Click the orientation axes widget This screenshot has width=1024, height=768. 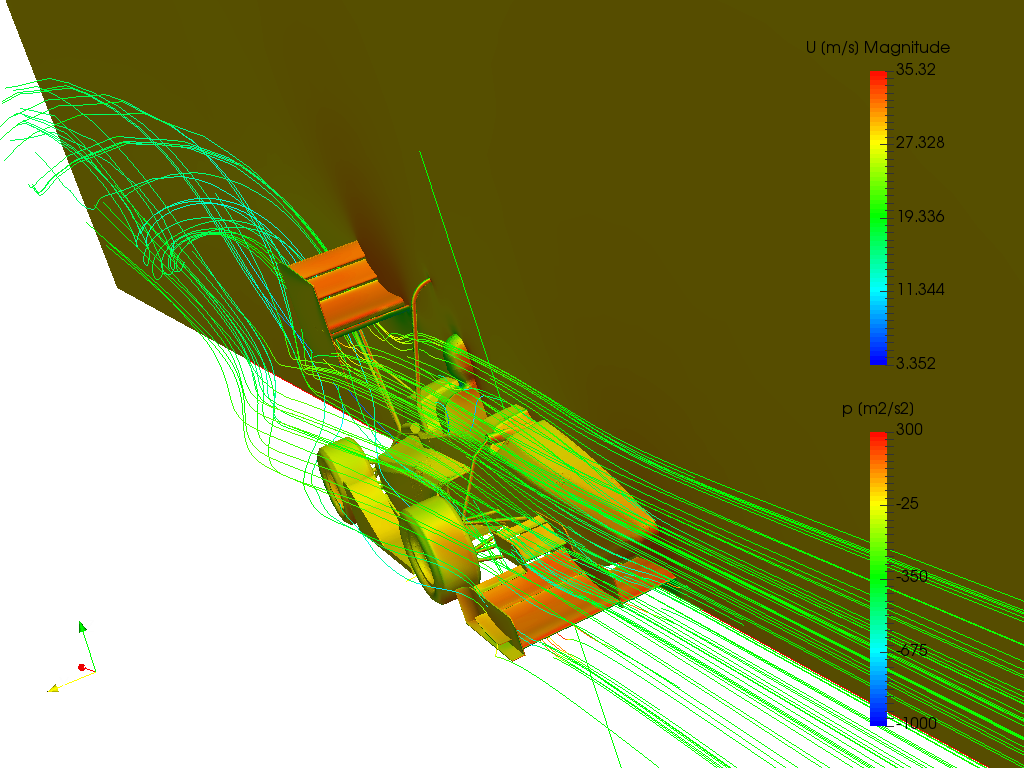(x=72, y=658)
